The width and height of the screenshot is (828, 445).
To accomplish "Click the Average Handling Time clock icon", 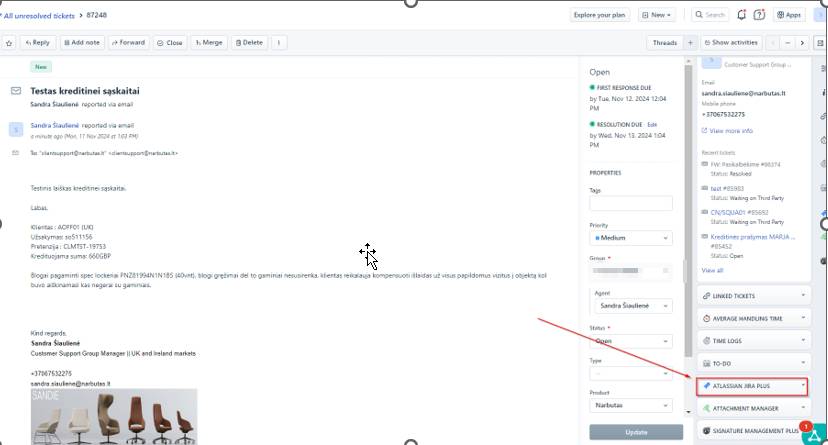I will 706,318.
